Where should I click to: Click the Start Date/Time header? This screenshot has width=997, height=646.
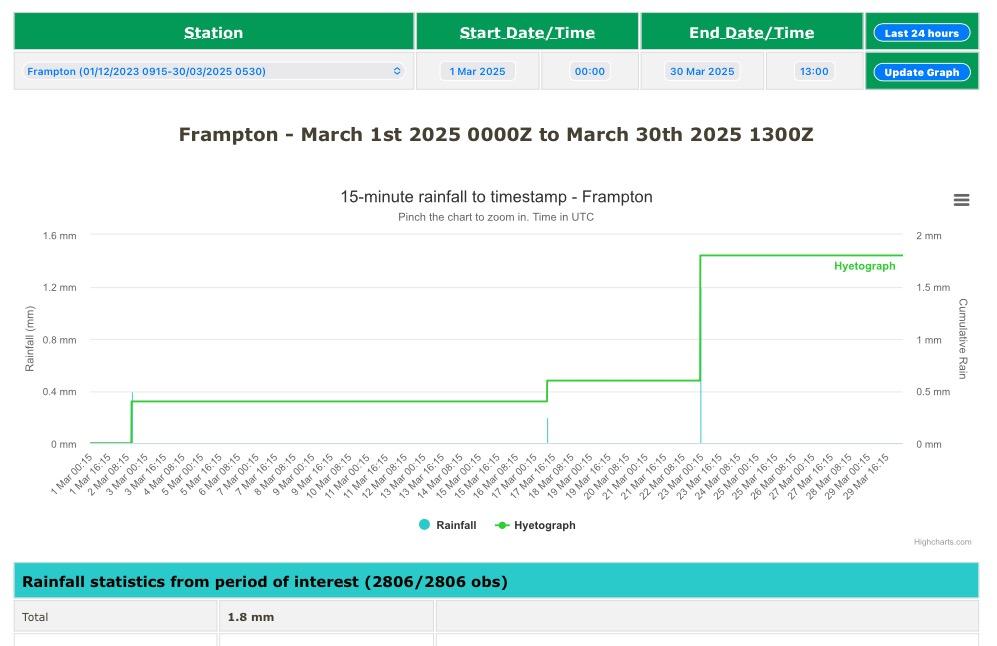(x=527, y=33)
